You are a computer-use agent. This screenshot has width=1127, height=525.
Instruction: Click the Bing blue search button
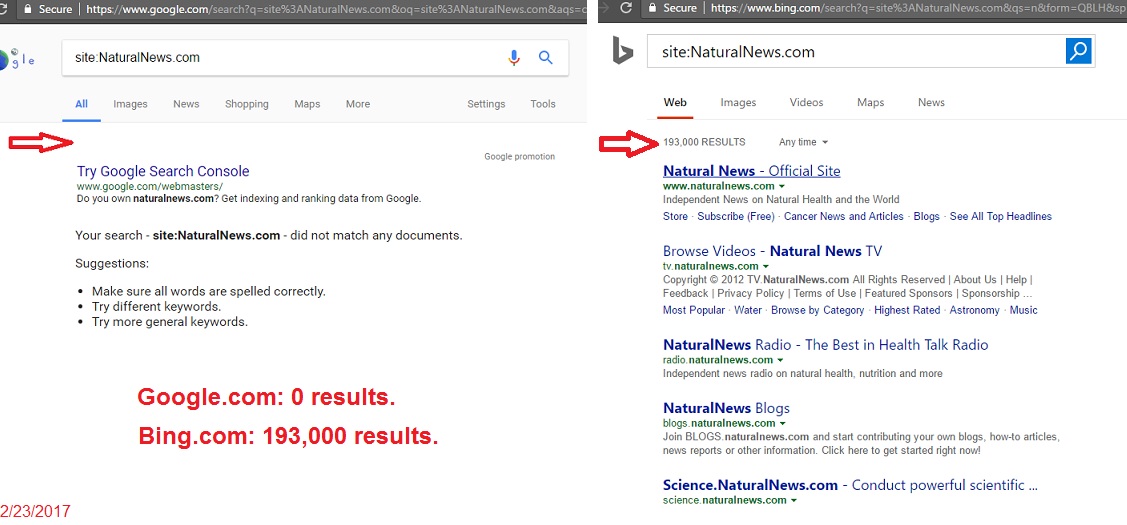1079,52
